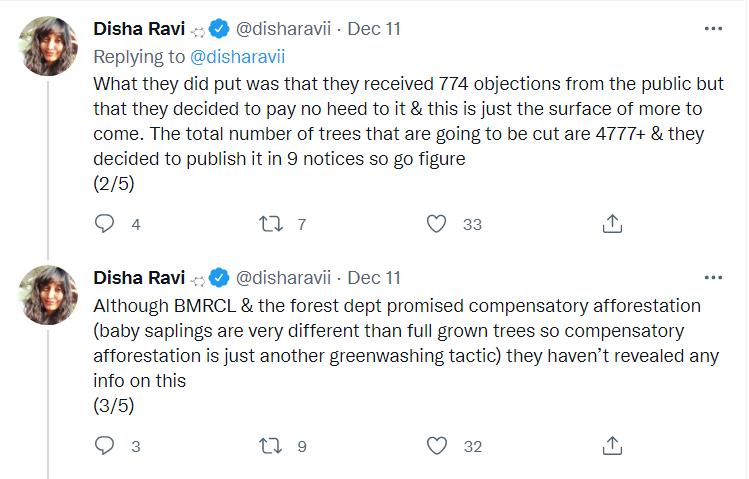The height and width of the screenshot is (479, 749).
Task: Click the first tweet's profile avatar
Action: (x=45, y=46)
